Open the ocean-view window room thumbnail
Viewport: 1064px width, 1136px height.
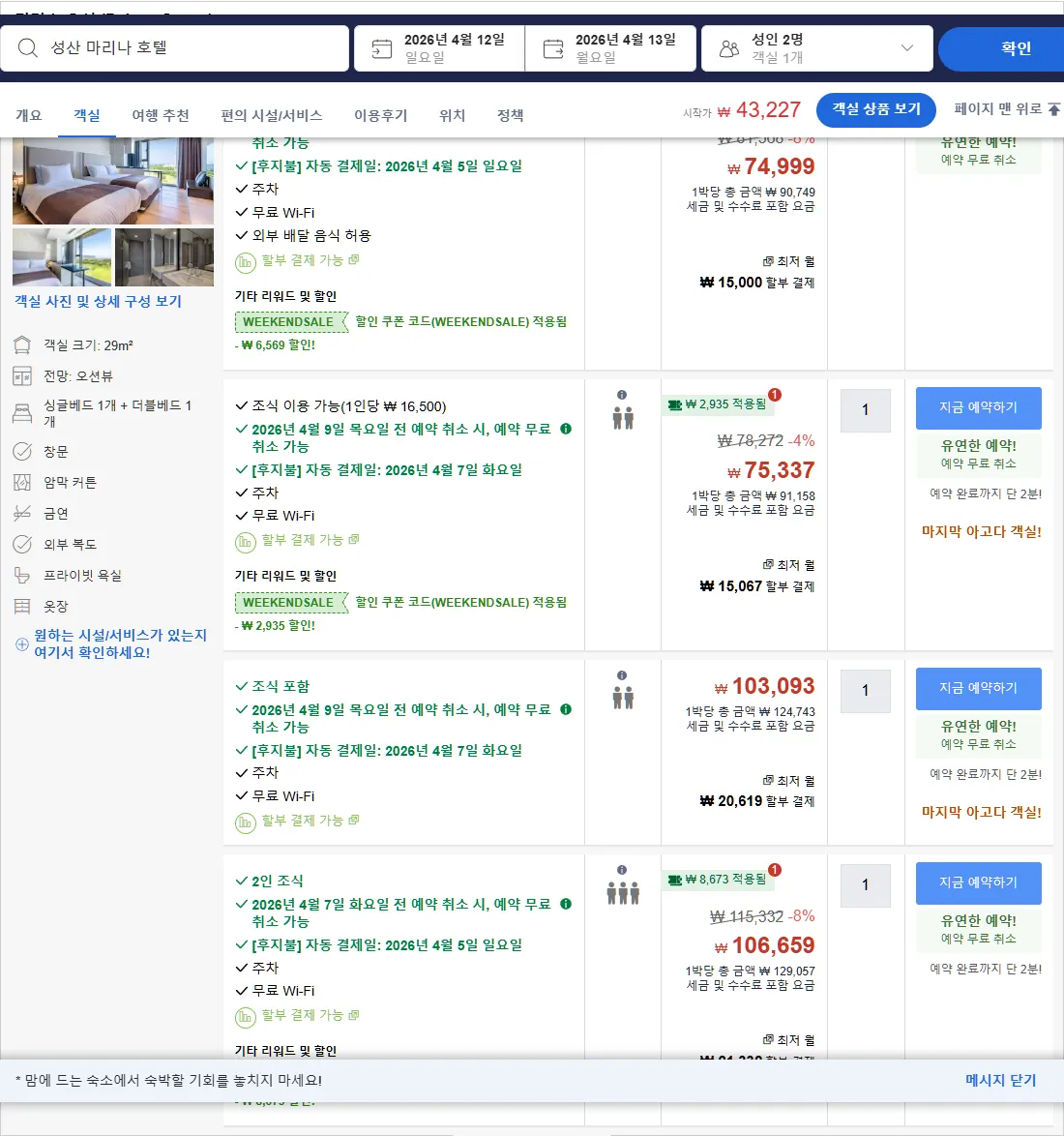[62, 257]
